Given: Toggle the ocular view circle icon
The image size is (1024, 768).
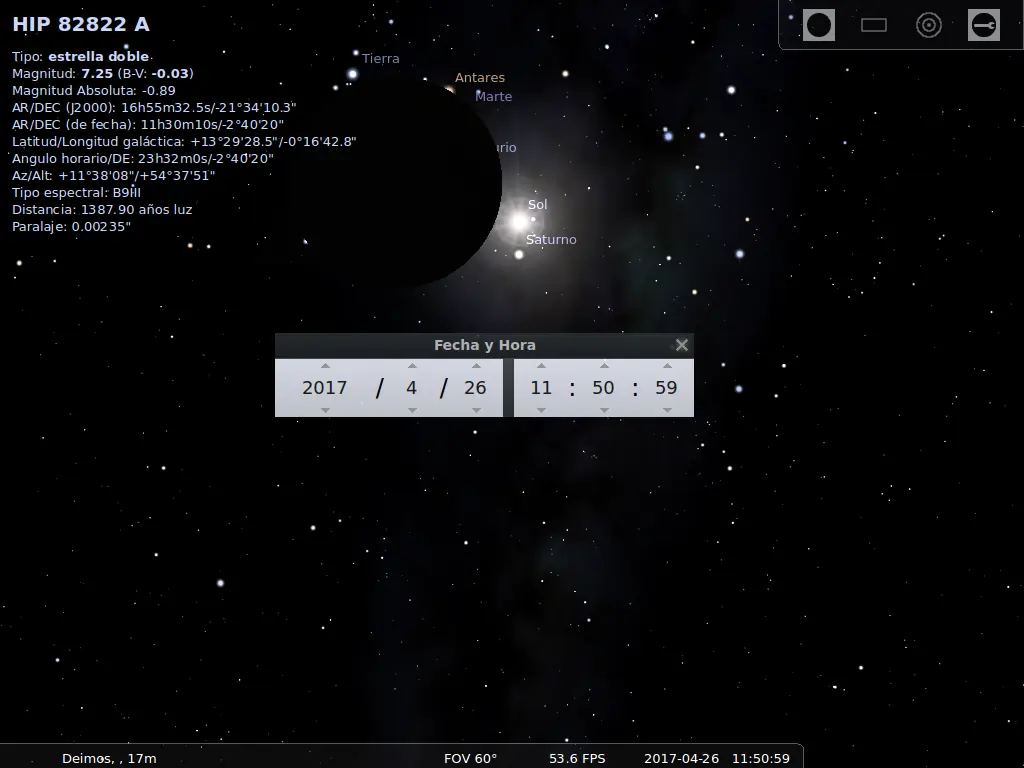Looking at the screenshot, I should tap(819, 25).
